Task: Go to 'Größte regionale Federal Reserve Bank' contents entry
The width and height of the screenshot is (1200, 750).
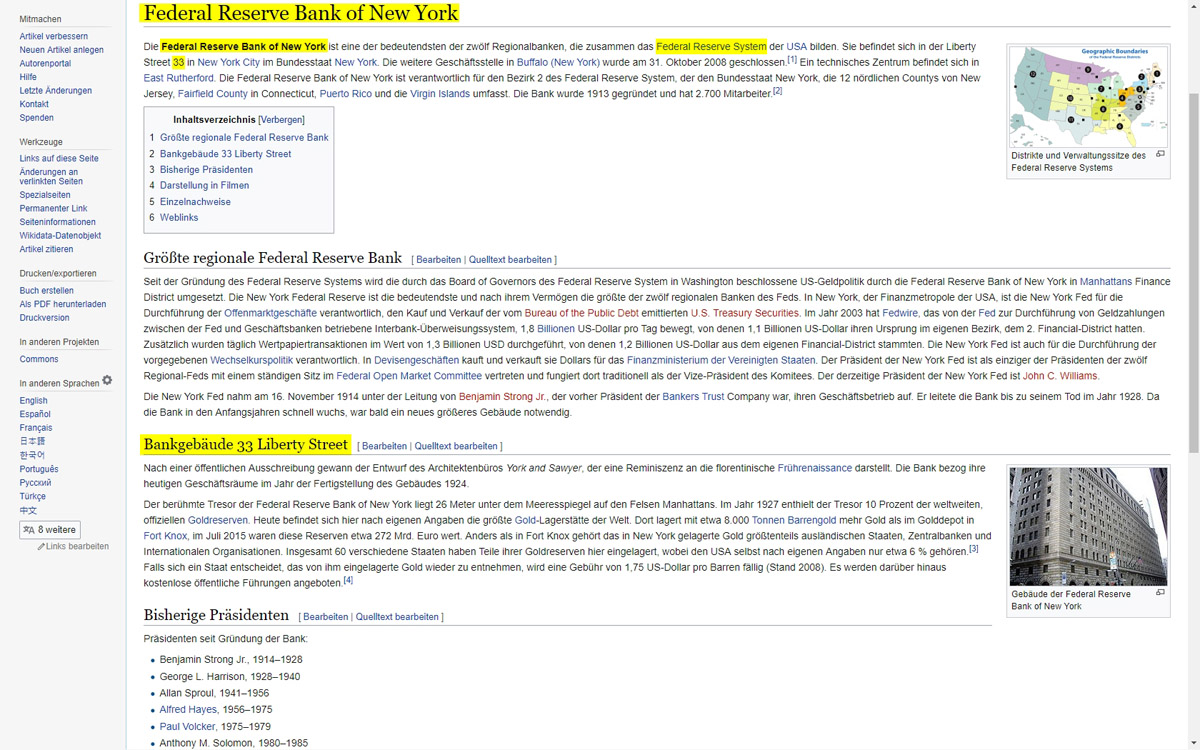Action: pyautogui.click(x=244, y=137)
